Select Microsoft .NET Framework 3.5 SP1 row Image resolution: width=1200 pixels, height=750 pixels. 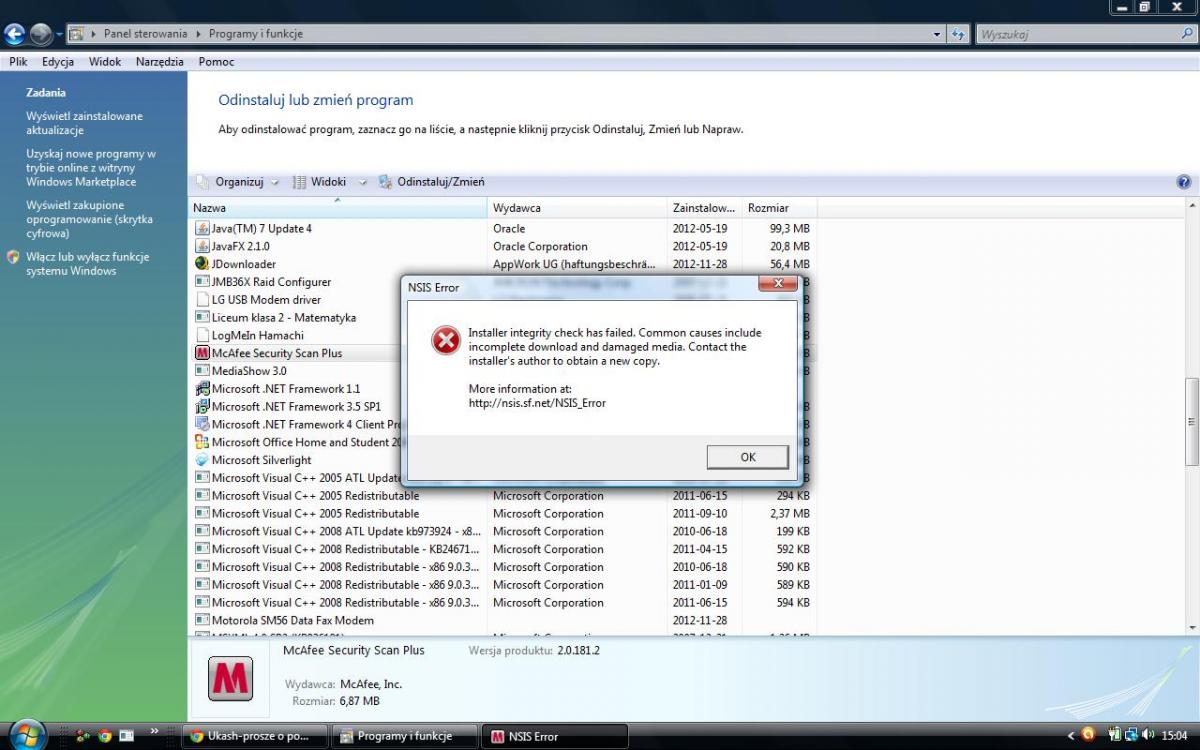pyautogui.click(x=295, y=407)
